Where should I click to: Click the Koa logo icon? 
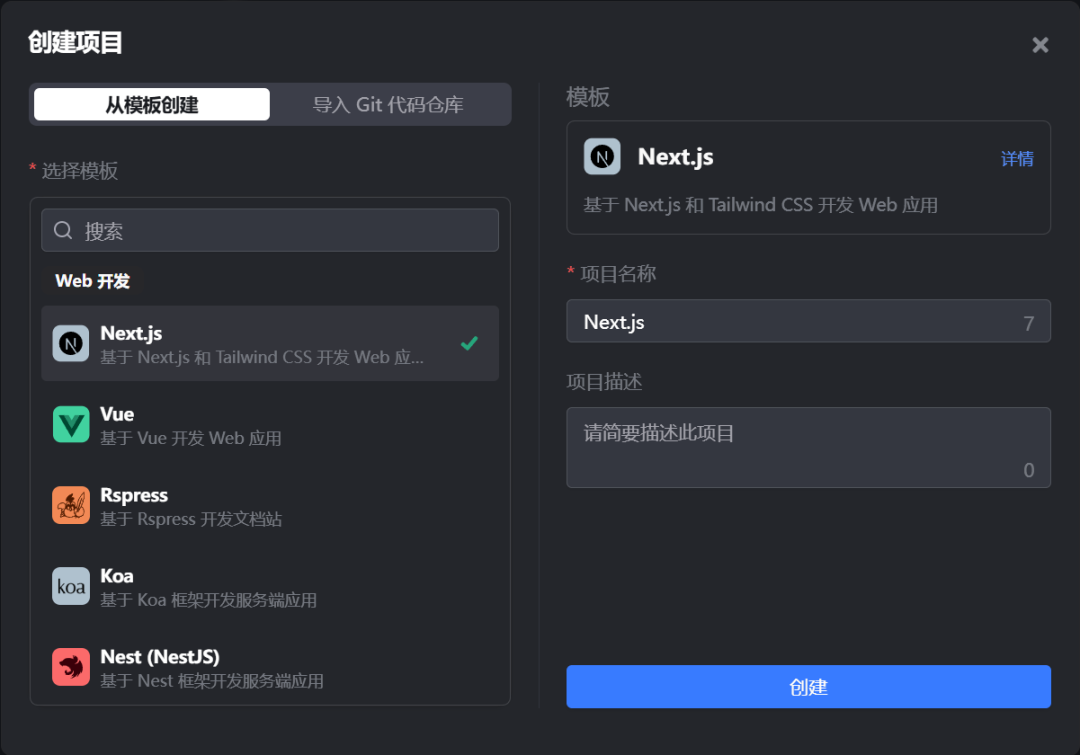tap(71, 587)
